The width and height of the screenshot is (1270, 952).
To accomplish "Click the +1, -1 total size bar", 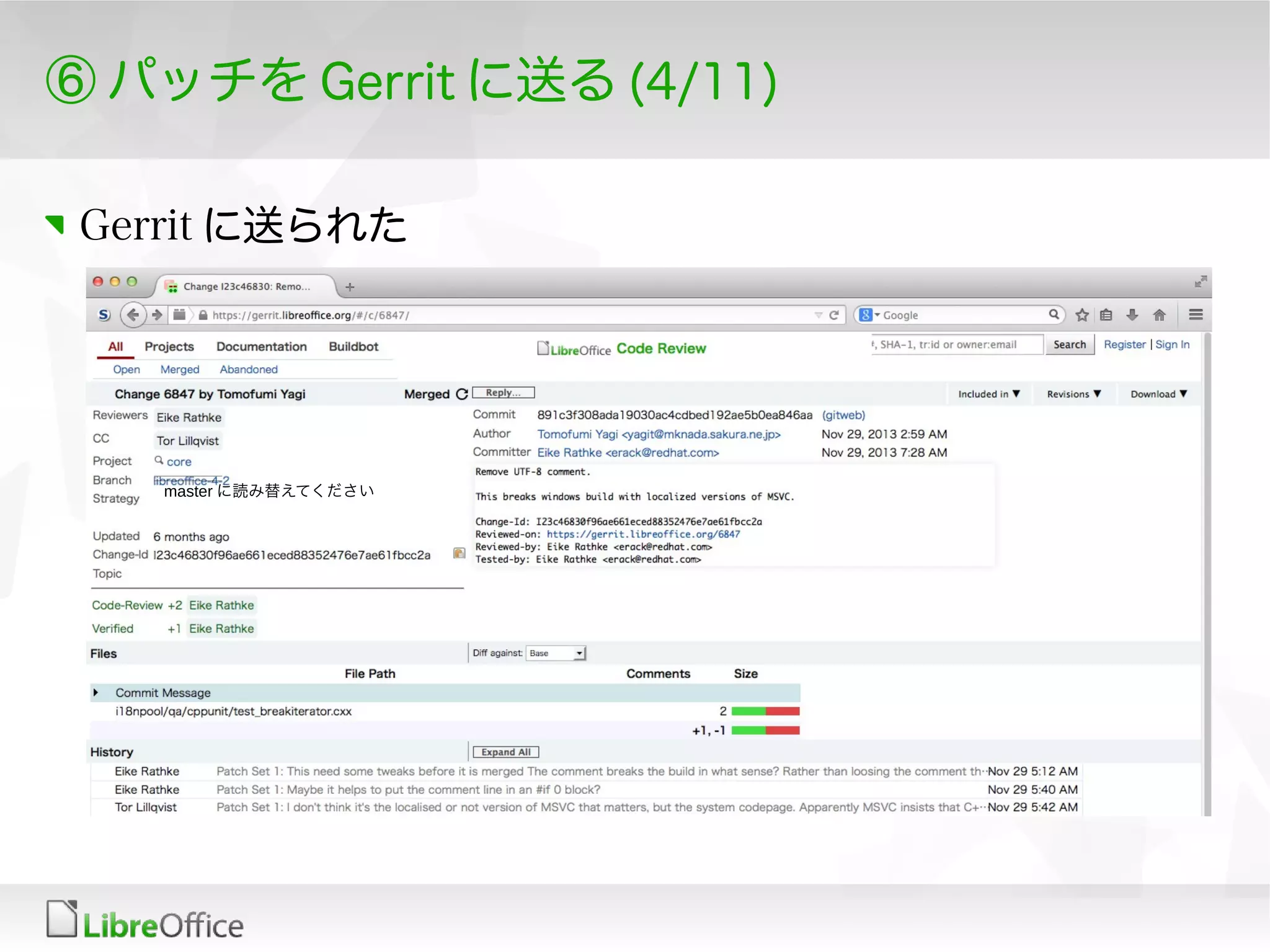I will (765, 731).
